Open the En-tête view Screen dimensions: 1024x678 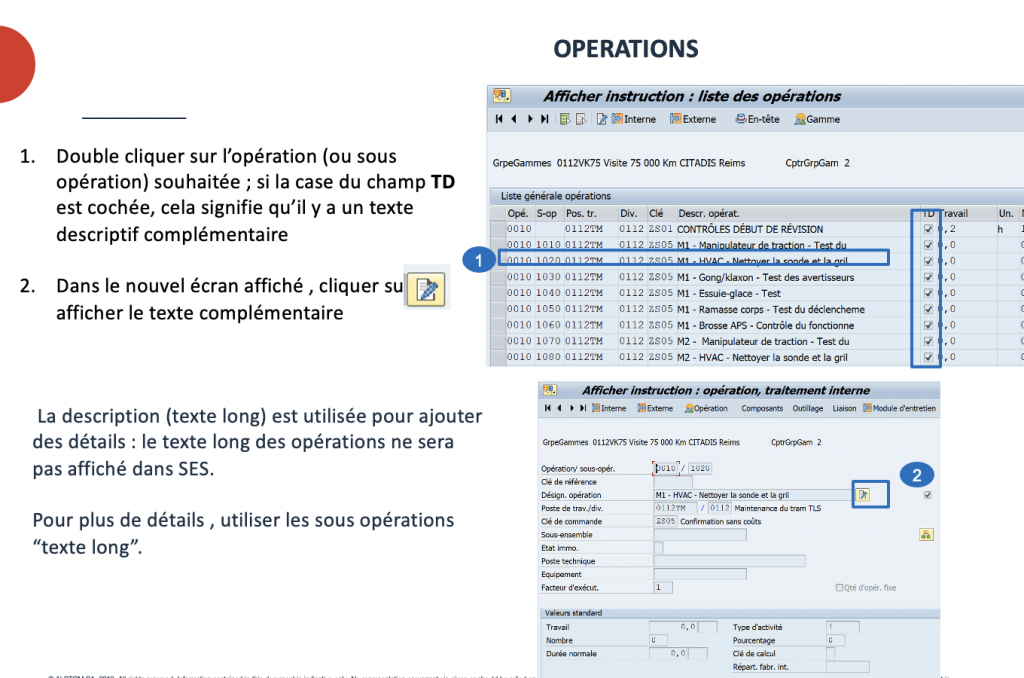757,119
